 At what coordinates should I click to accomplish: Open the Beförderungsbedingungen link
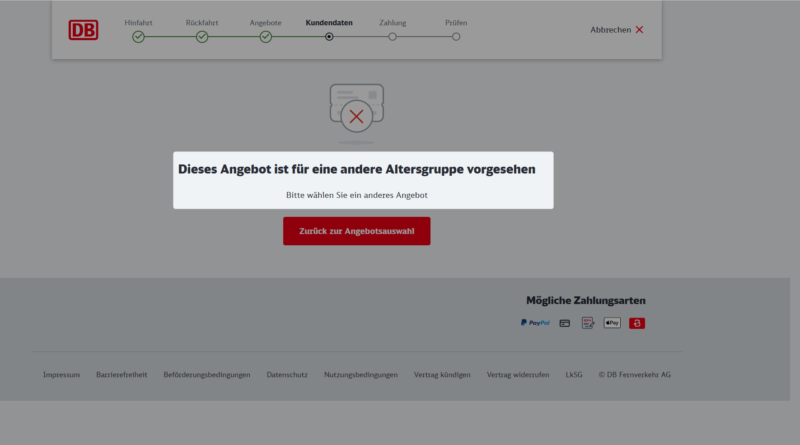coord(207,375)
